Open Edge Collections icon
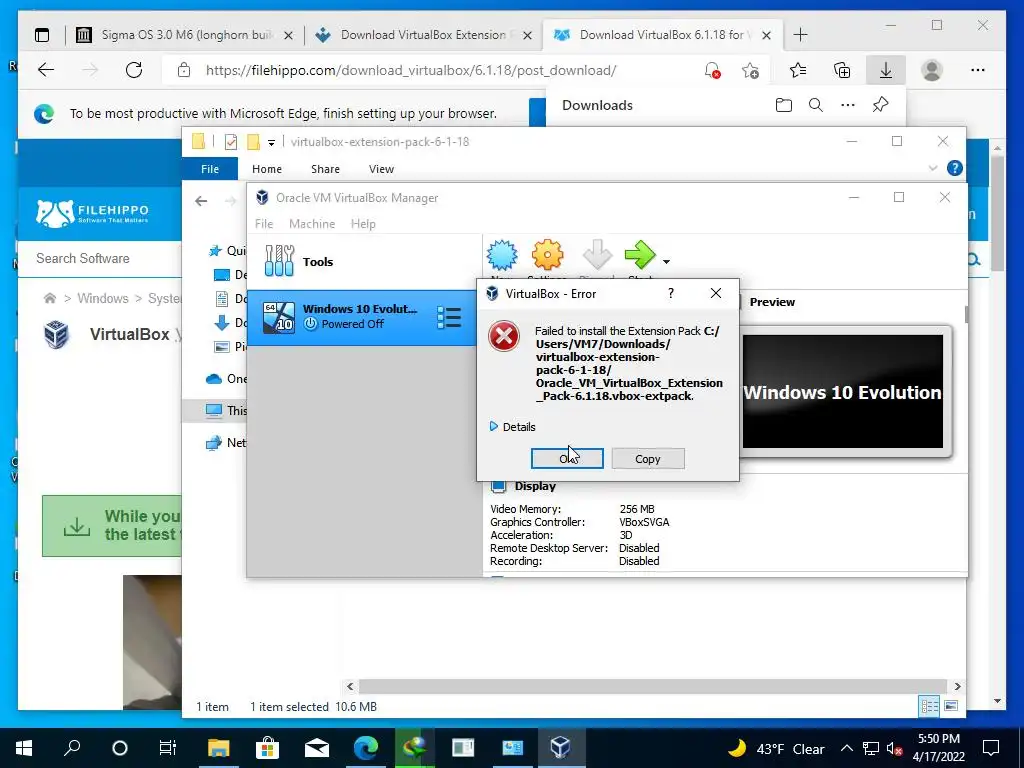Viewport: 1024px width, 768px height. click(x=842, y=70)
